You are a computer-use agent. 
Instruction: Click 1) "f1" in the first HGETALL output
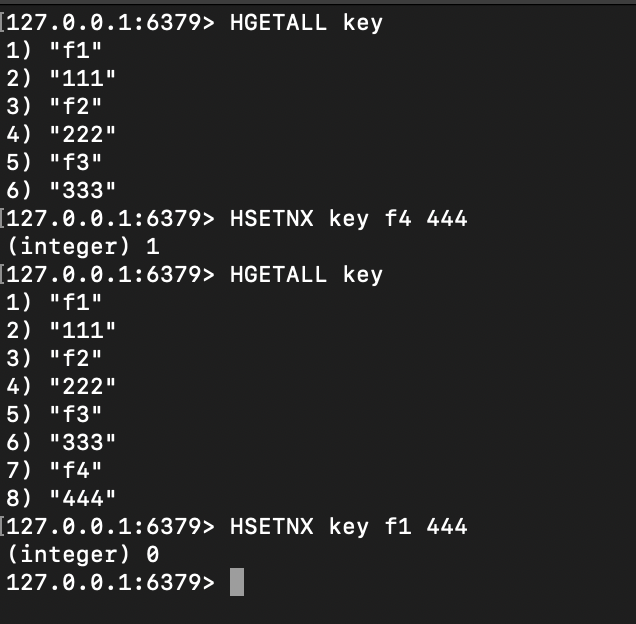(x=54, y=50)
